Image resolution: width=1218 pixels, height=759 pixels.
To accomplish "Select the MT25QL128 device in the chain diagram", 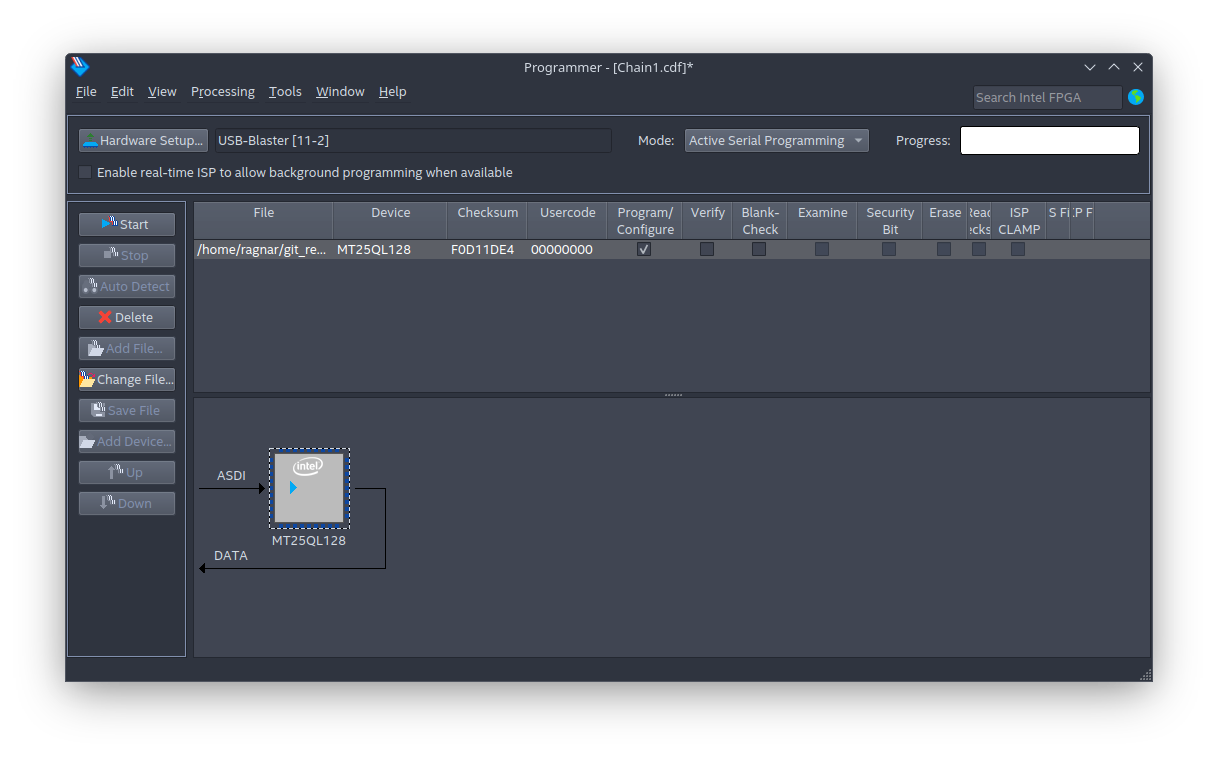I will click(308, 488).
